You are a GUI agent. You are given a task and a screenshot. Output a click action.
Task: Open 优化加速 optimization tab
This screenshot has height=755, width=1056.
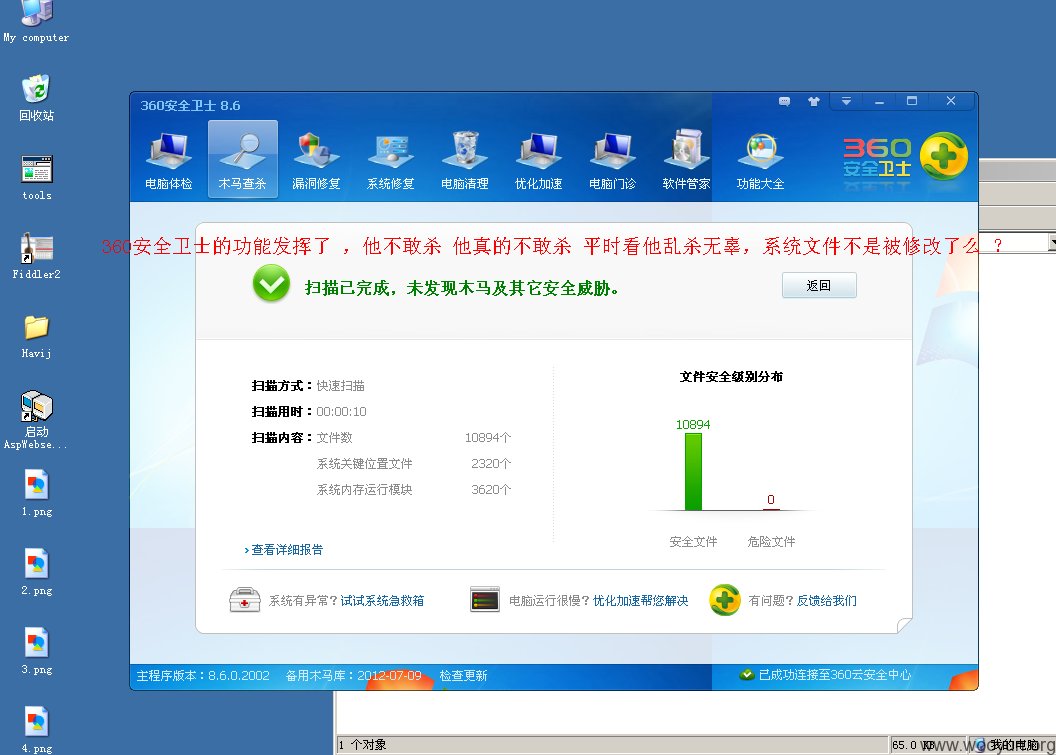click(538, 160)
